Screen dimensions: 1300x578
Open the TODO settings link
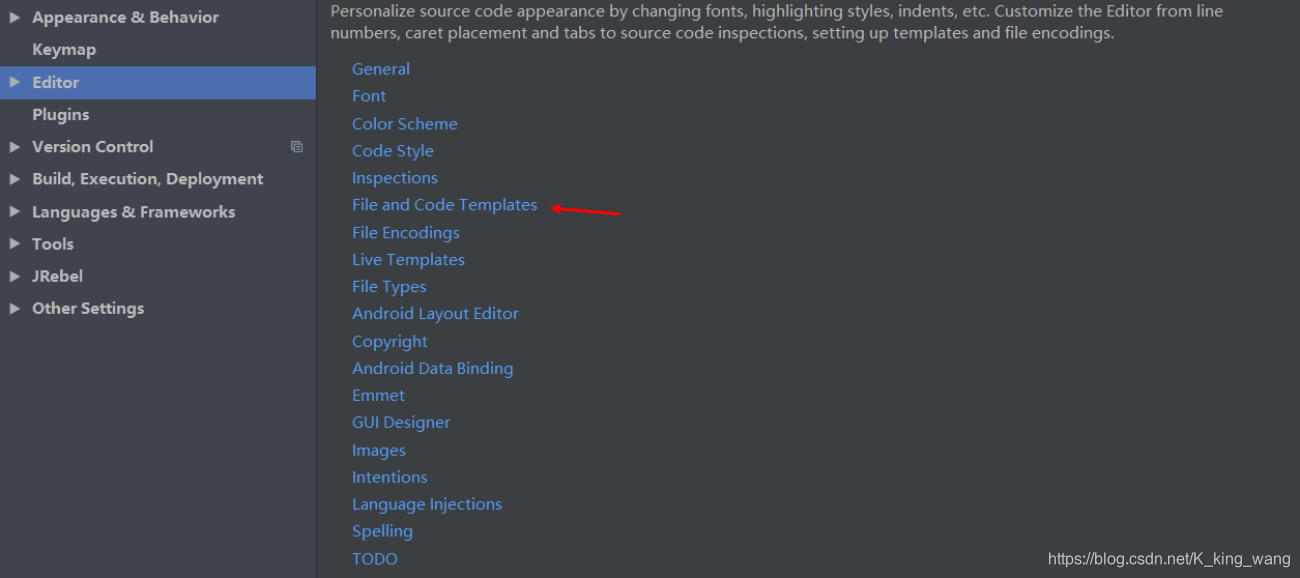tap(375, 559)
